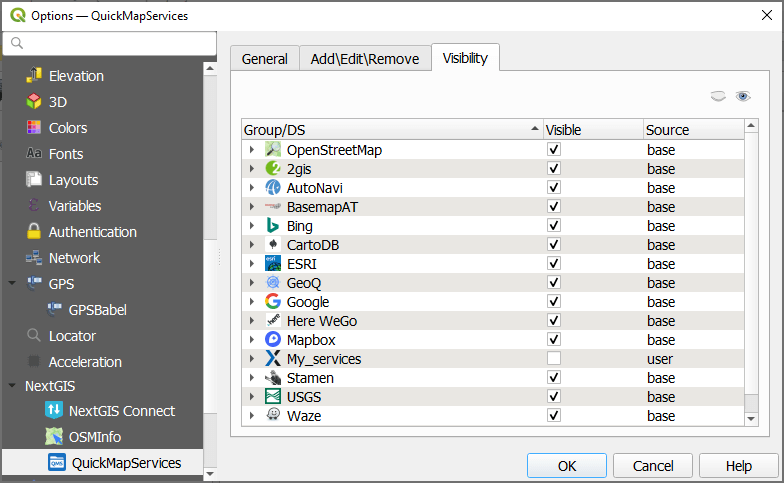Click the Colors palette icon
The image size is (784, 483).
click(x=34, y=128)
